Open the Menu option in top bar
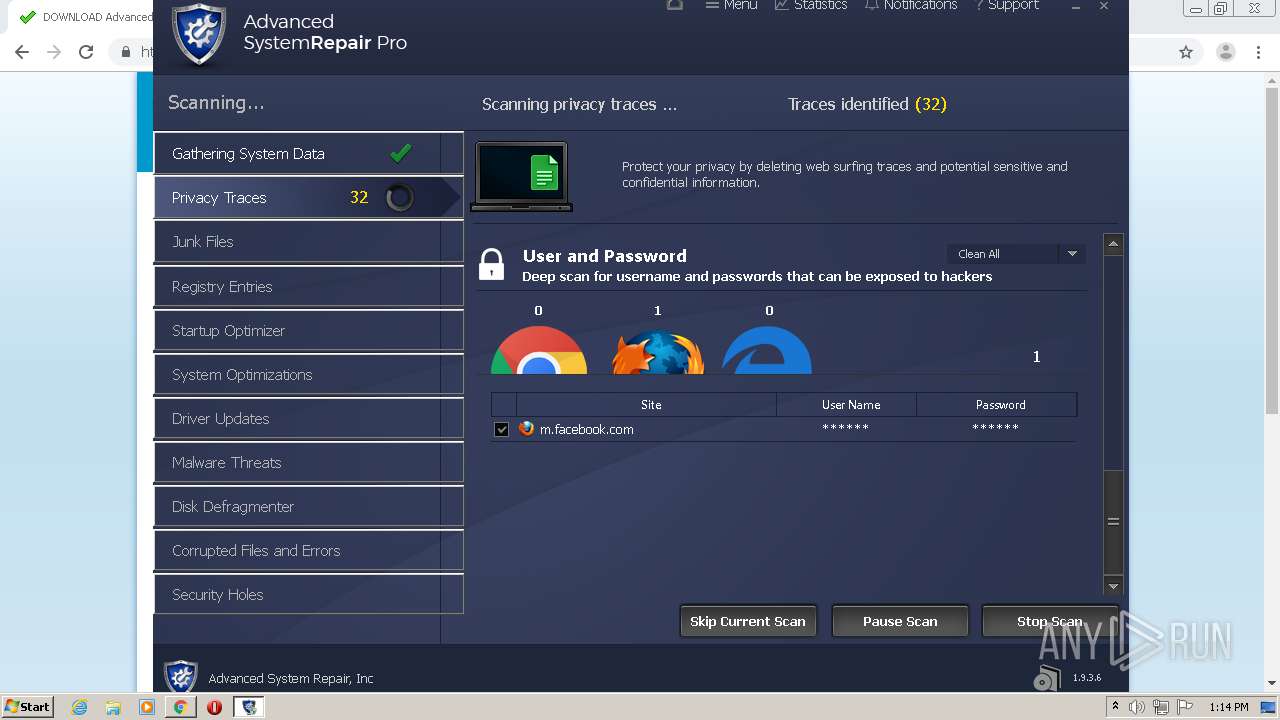The width and height of the screenshot is (1280, 720). [x=731, y=5]
